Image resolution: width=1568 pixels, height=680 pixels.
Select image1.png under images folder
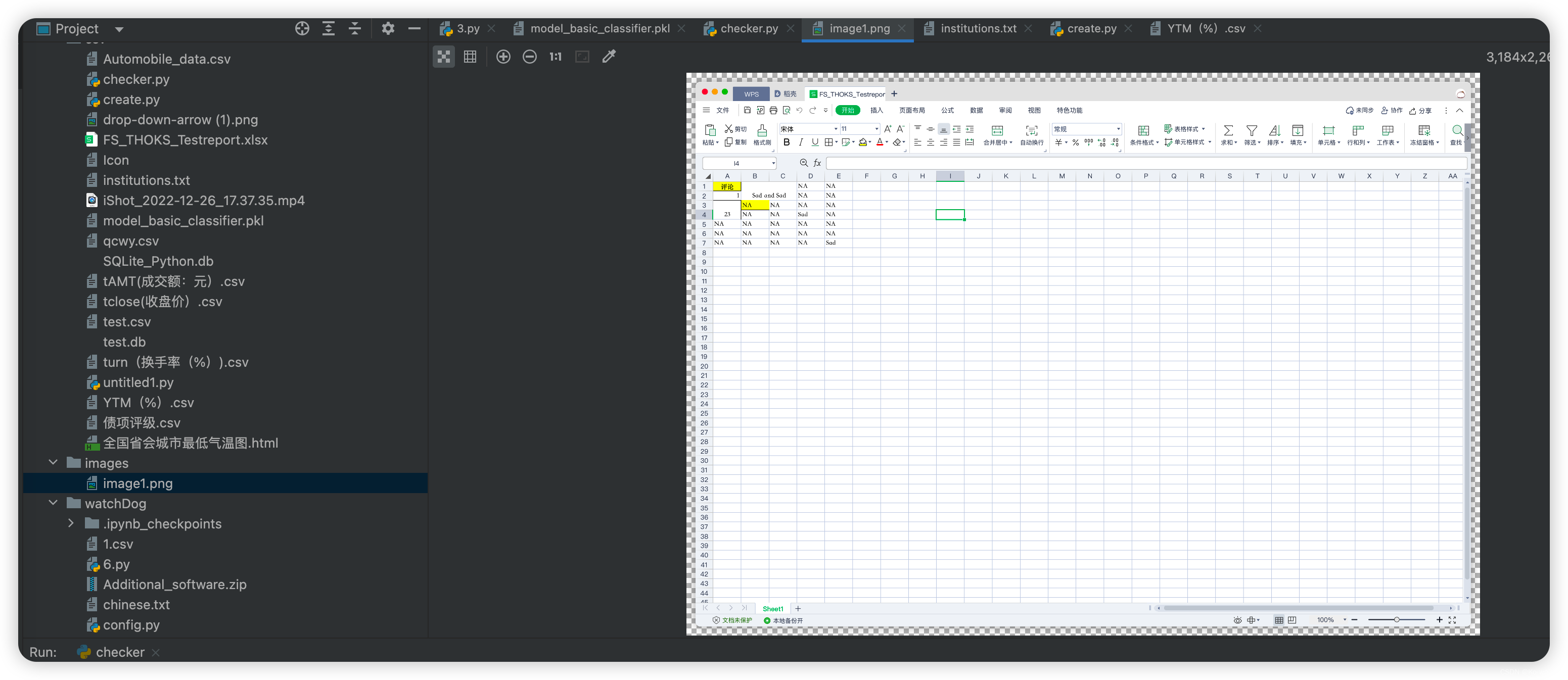[137, 483]
